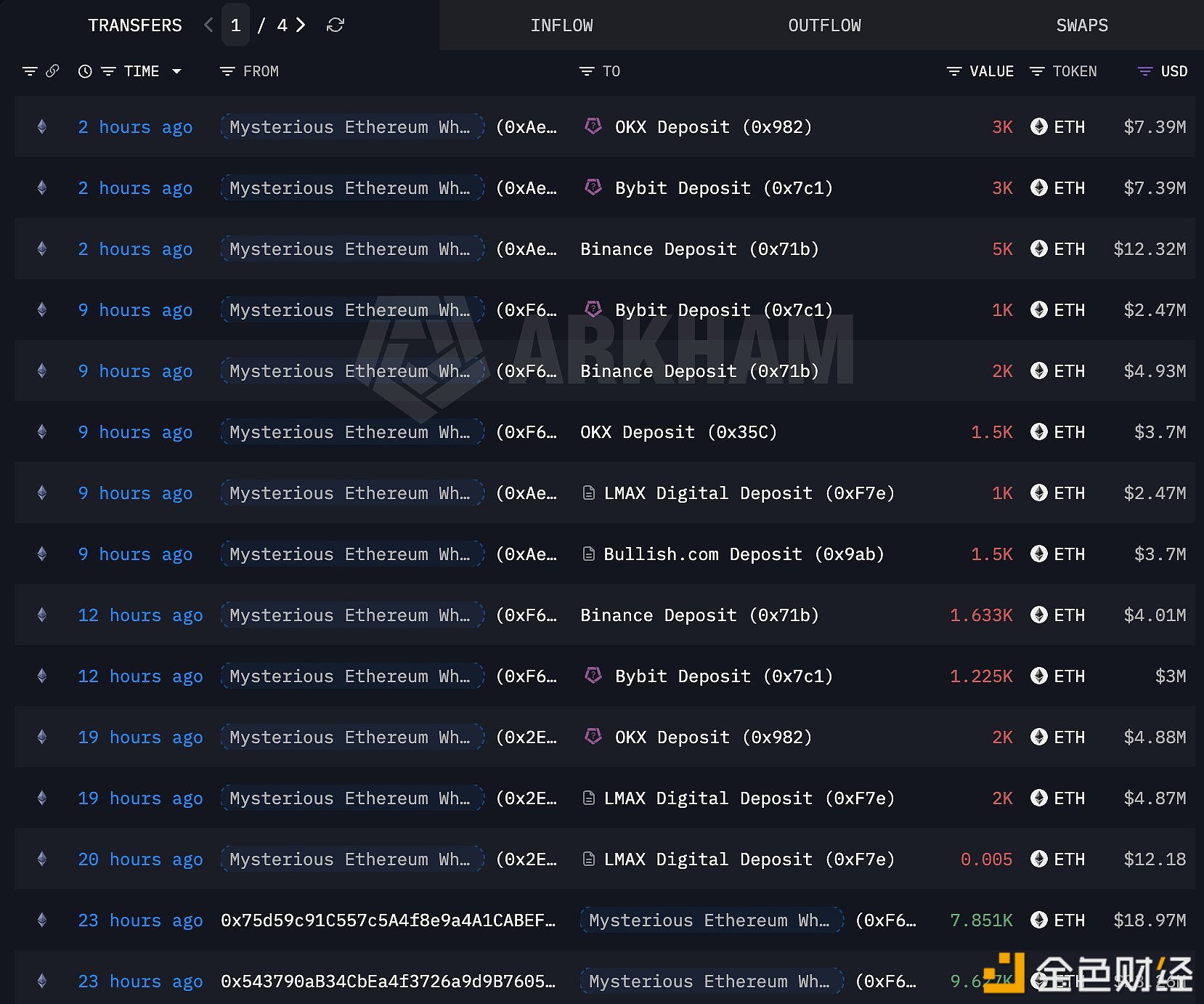The image size is (1204, 1004).
Task: Click the document icon beside LMAX Digital Deposit, $4.87M row
Action: point(589,798)
